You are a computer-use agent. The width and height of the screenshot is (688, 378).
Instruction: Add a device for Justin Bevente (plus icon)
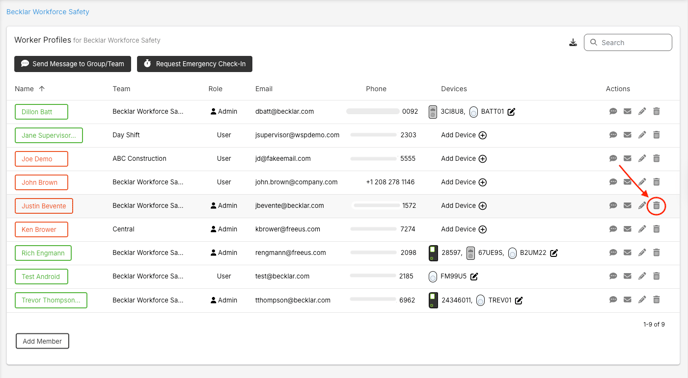pos(483,206)
